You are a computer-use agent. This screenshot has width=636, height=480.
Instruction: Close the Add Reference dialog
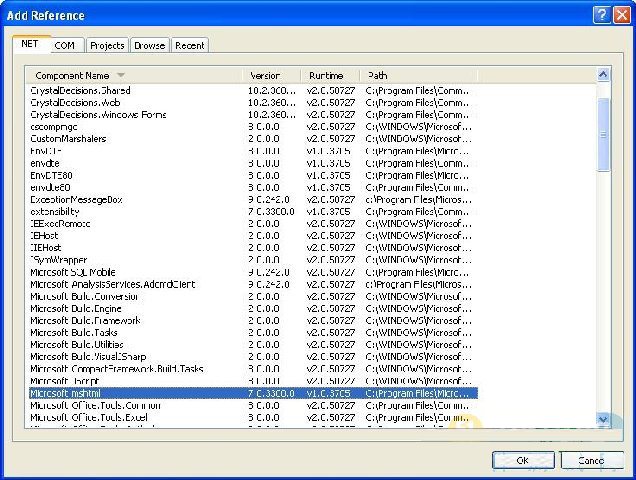point(620,15)
